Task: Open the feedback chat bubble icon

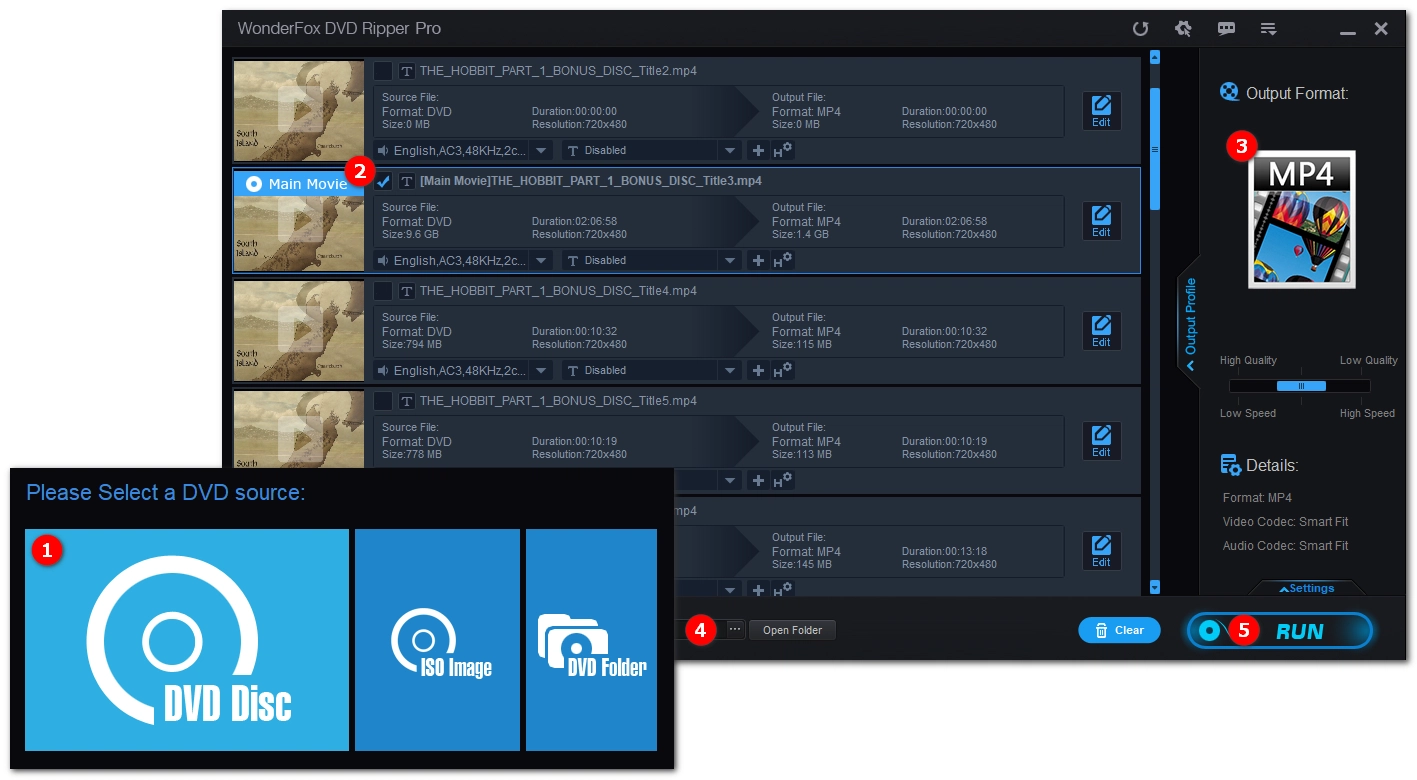Action: click(1226, 29)
